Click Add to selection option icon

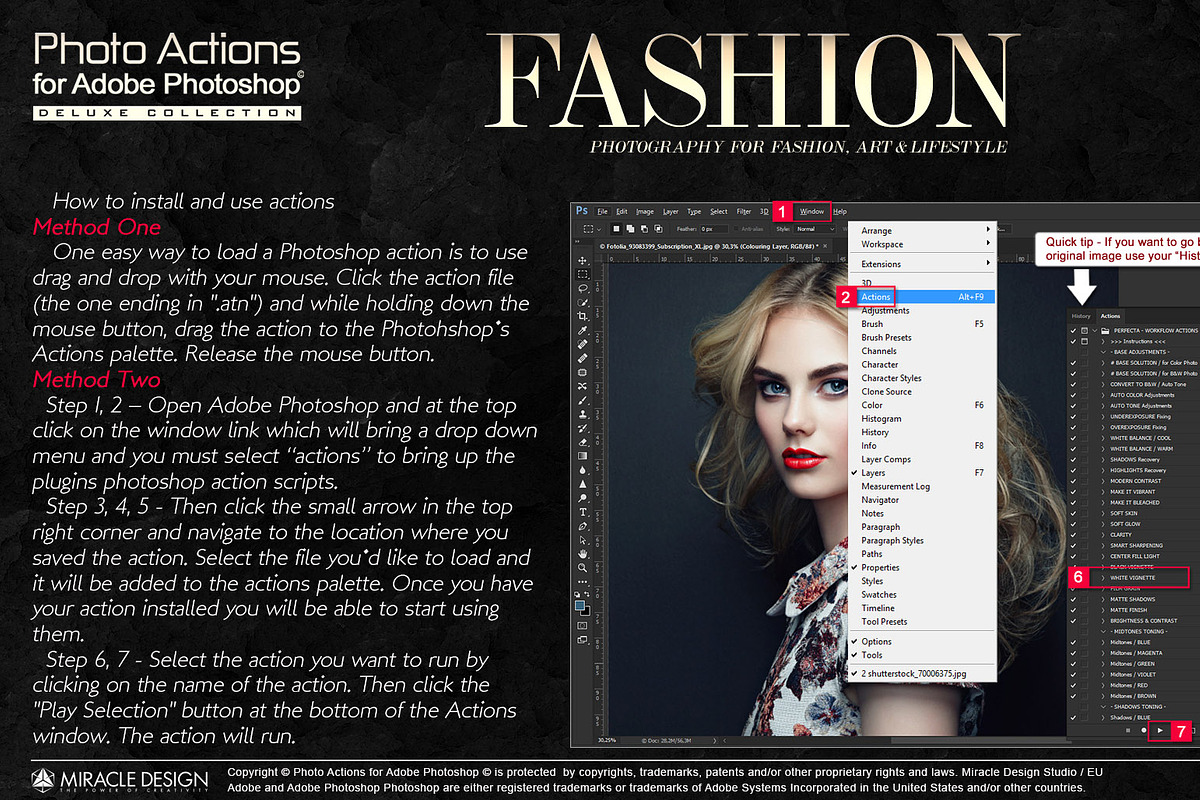coord(630,229)
